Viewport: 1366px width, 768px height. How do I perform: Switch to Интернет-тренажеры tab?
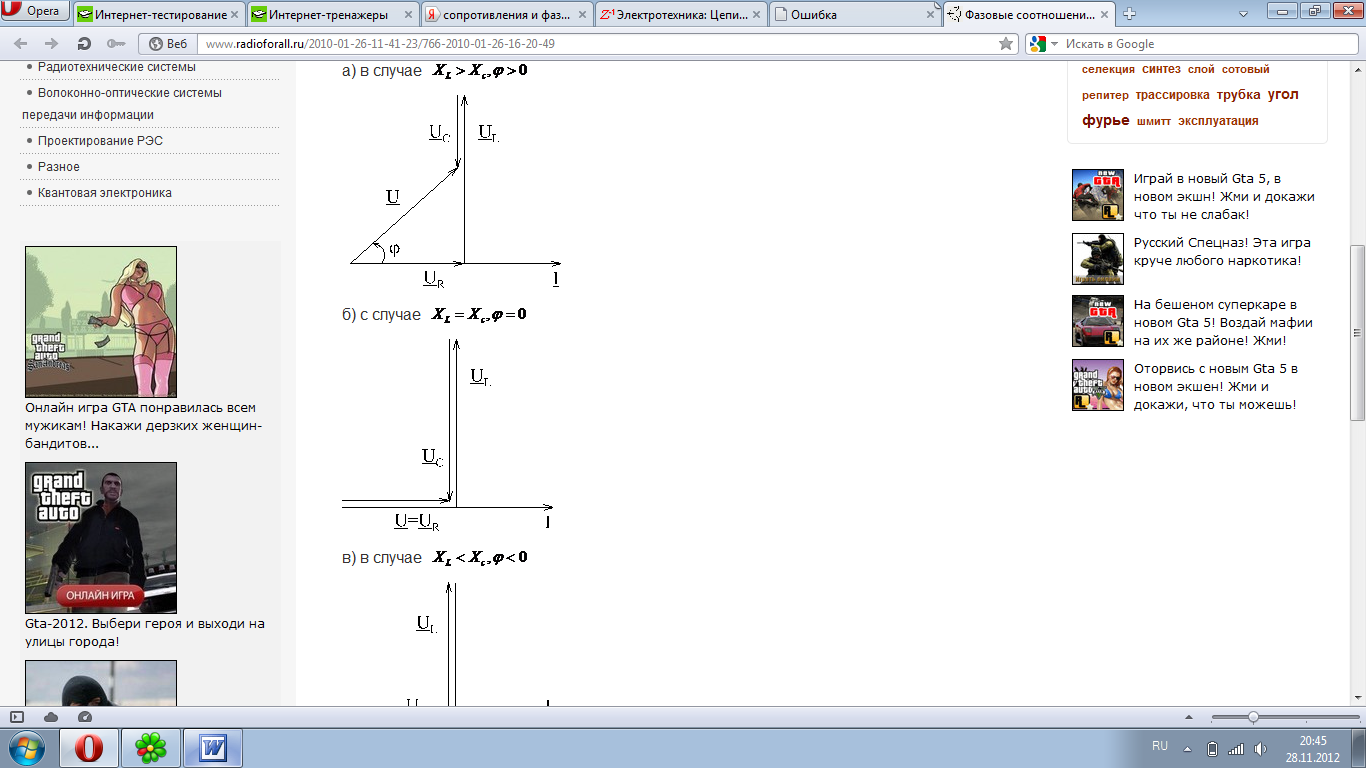pos(332,15)
